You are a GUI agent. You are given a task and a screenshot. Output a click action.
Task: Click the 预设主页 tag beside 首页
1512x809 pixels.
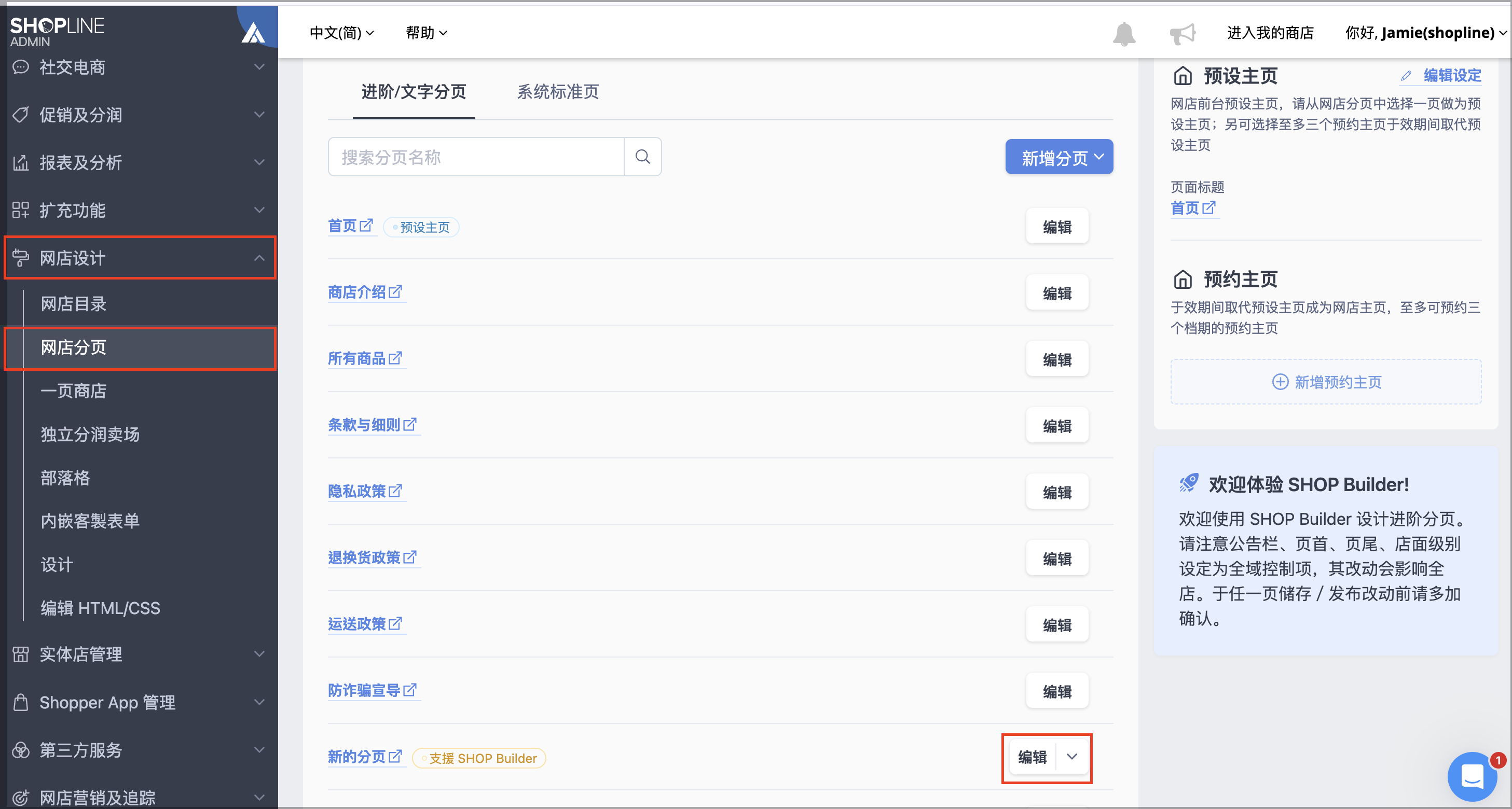pyautogui.click(x=421, y=227)
